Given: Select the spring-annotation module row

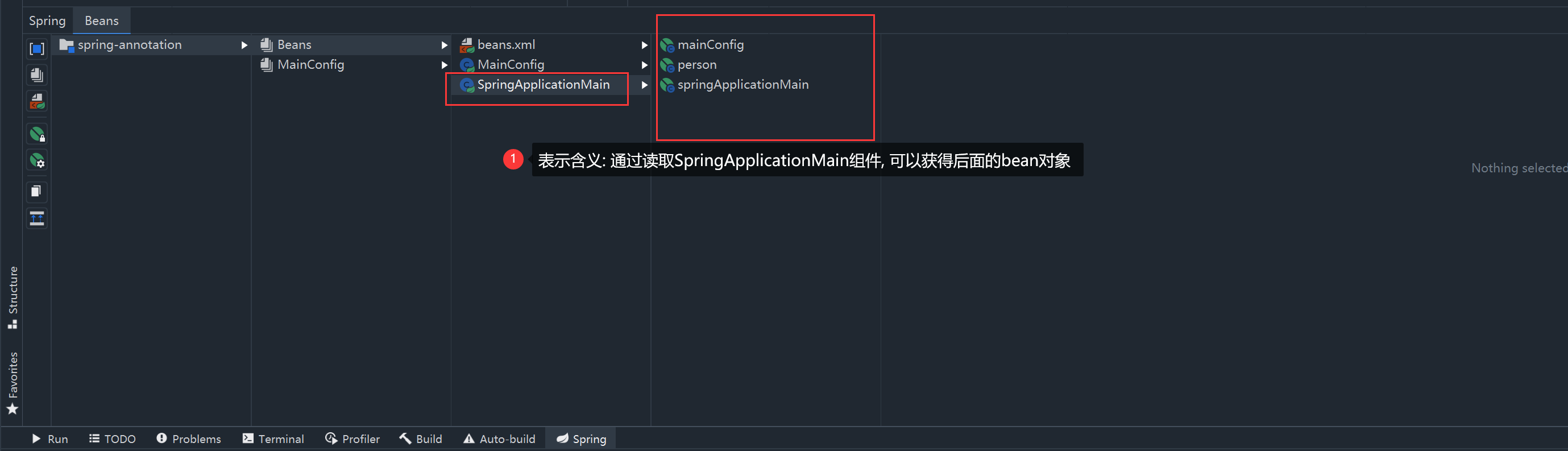Looking at the screenshot, I should tap(152, 45).
